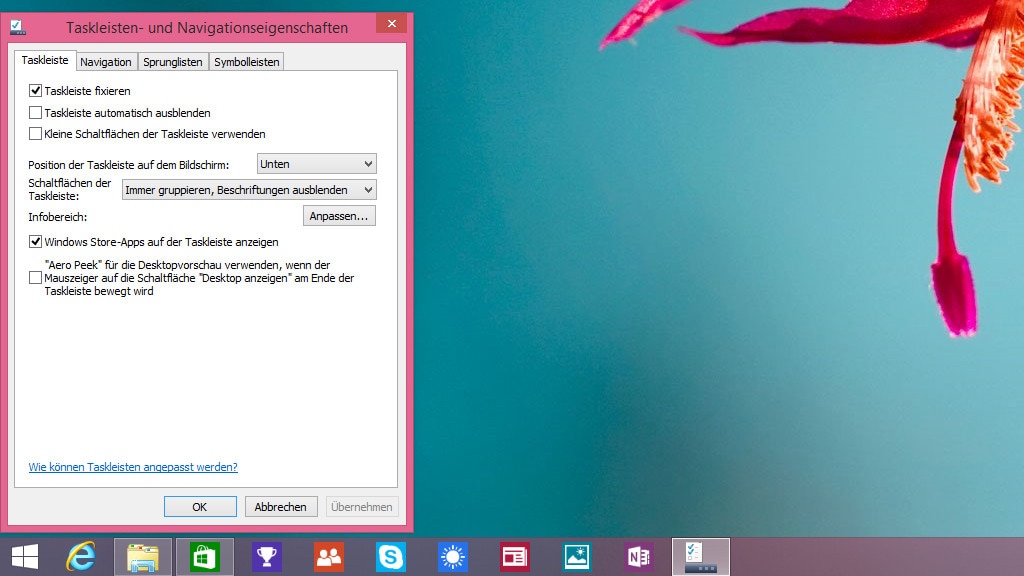Launch the Weather app with sun icon

452,557
